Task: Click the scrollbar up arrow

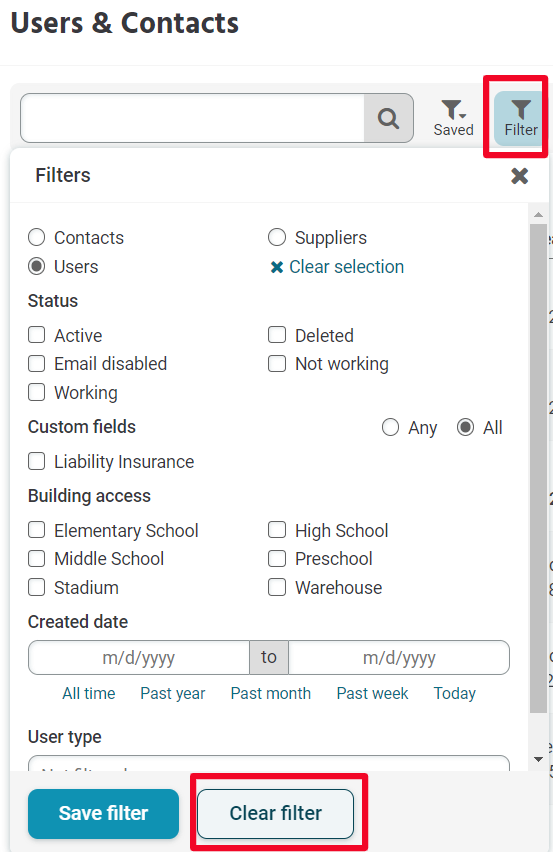Action: [538, 215]
